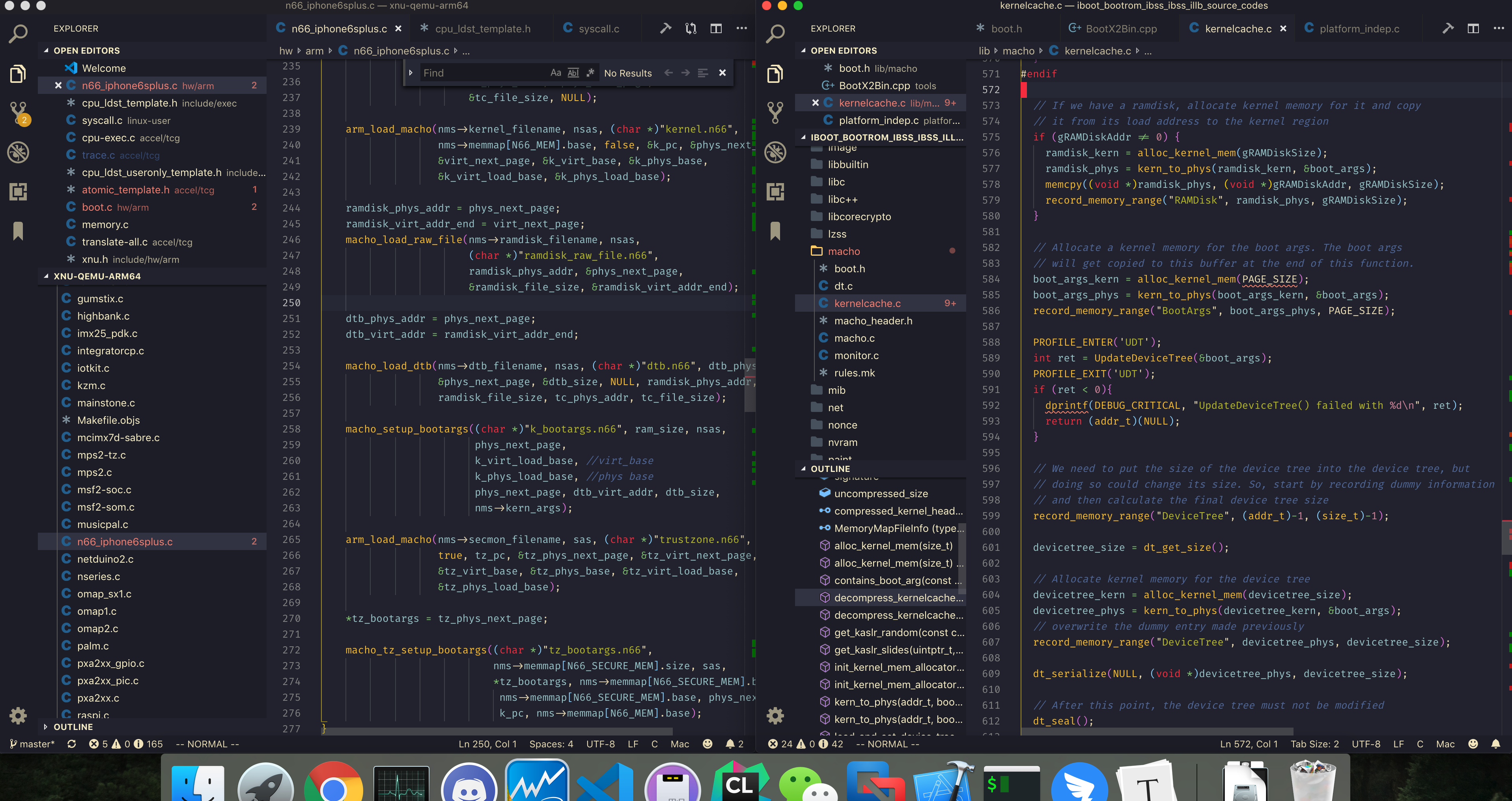Open Chrome from the macOS dock
Image resolution: width=1512 pixels, height=801 pixels.
coord(333,784)
